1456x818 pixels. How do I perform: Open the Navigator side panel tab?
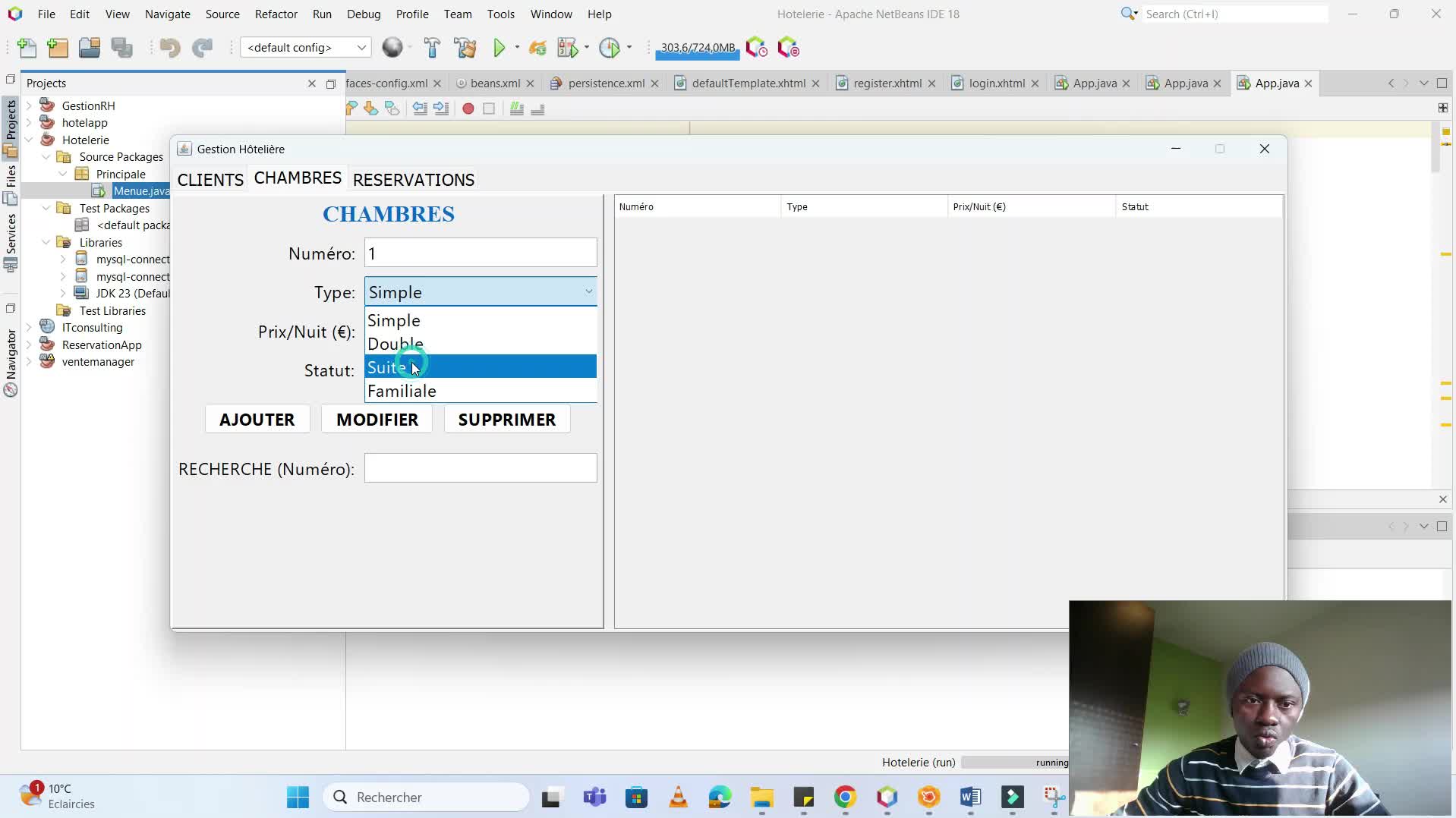(11, 363)
